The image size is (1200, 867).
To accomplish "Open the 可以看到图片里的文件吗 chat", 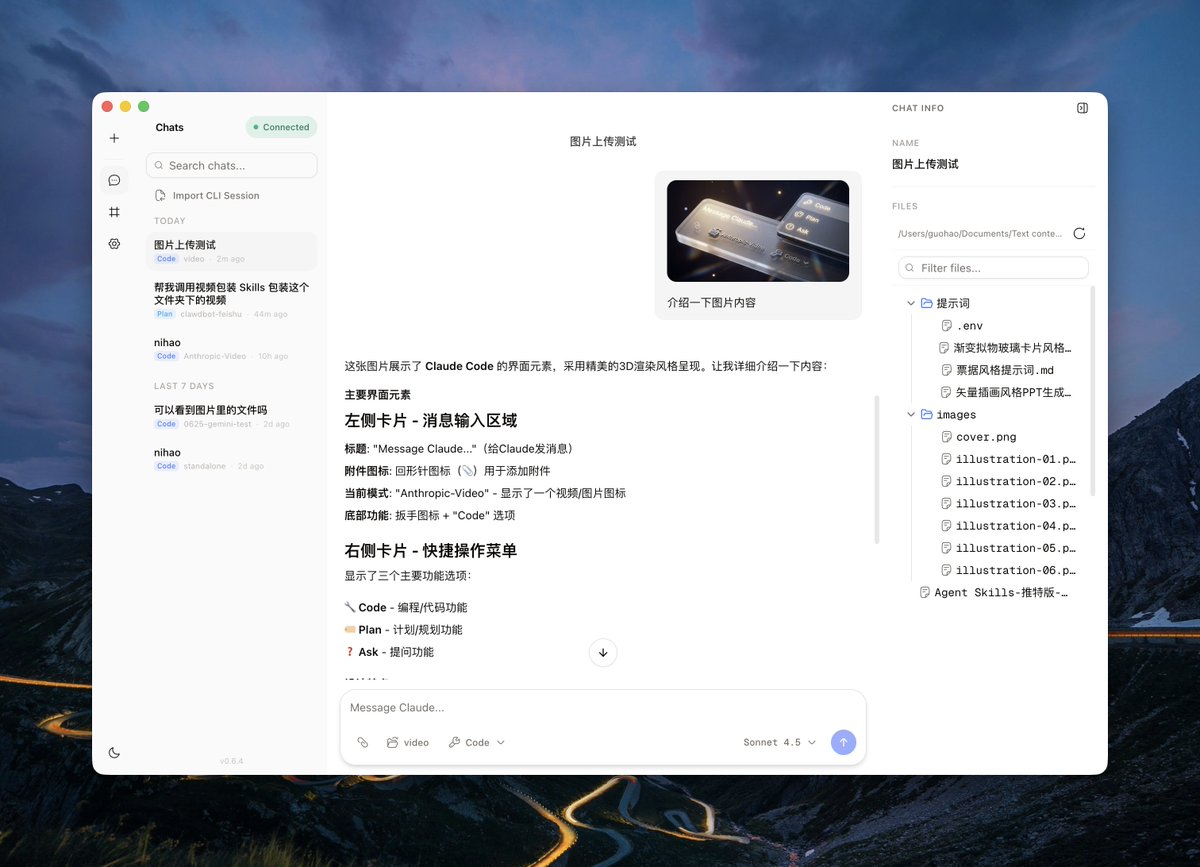I will (x=231, y=416).
